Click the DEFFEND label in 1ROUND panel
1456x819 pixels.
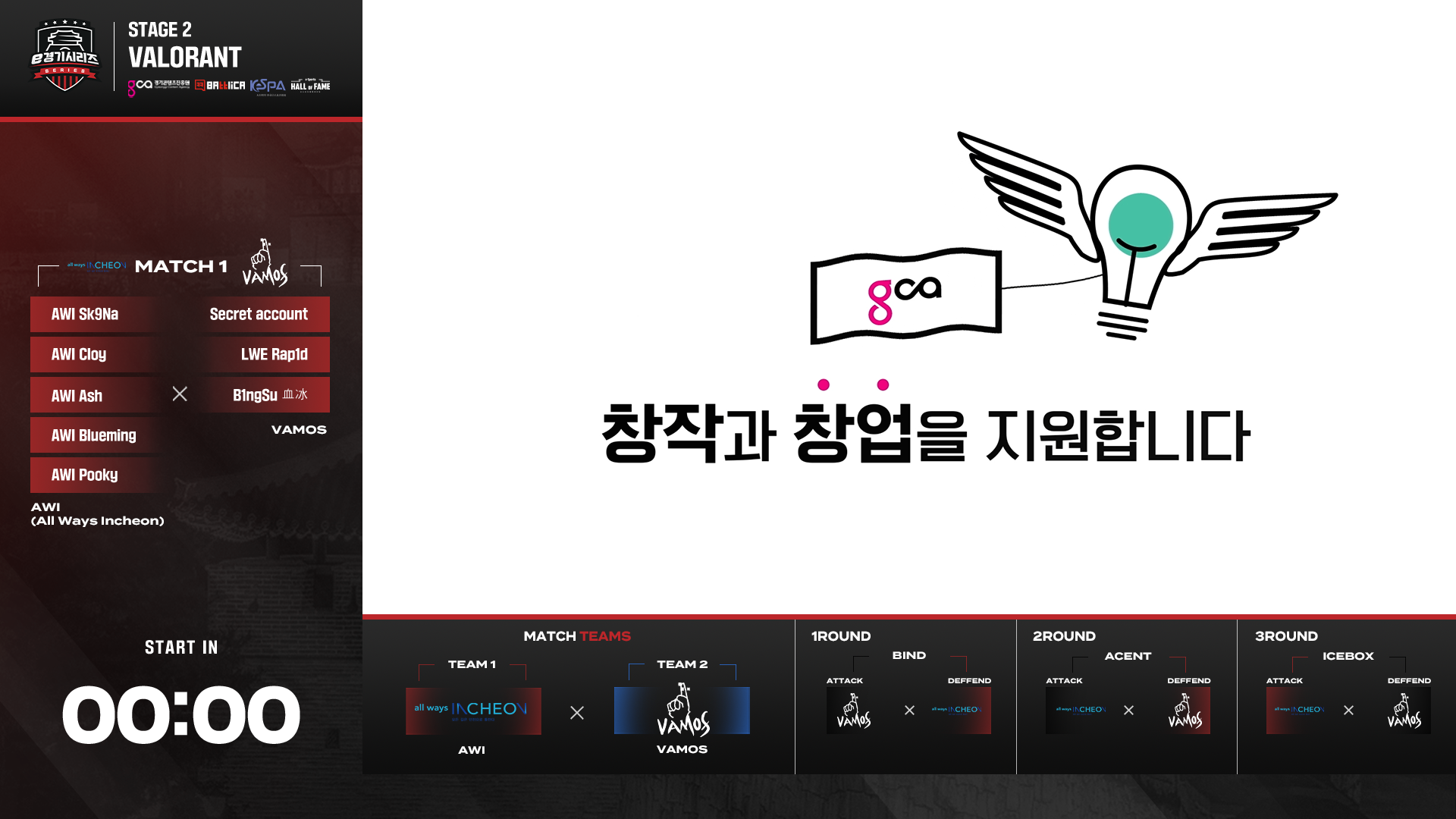pos(969,681)
